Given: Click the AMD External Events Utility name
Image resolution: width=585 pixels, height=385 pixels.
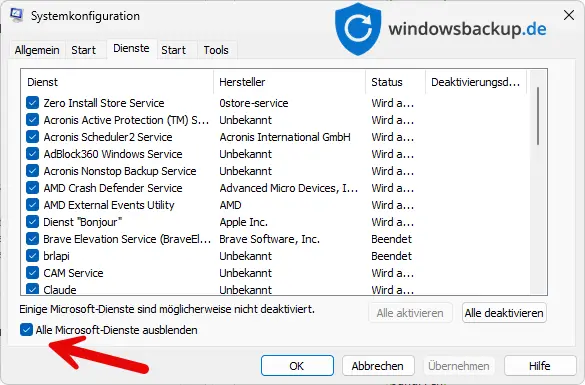Looking at the screenshot, I should tap(109, 205).
